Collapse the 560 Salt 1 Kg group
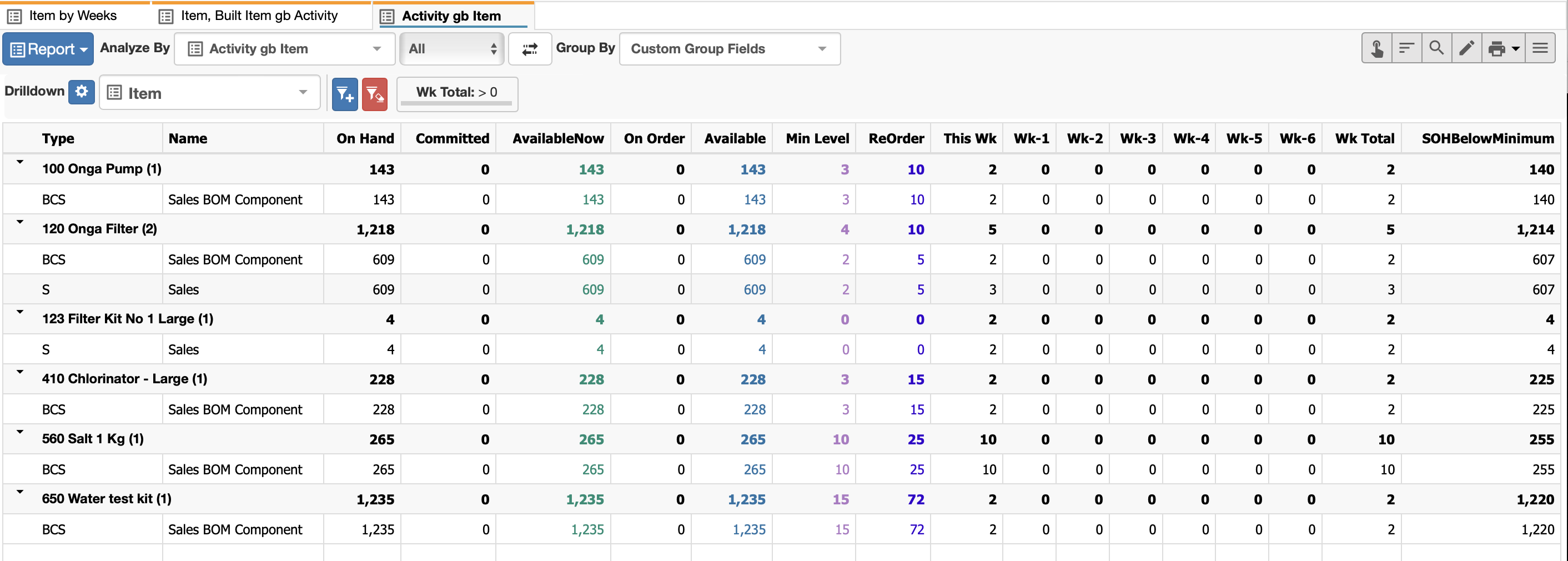The height and width of the screenshot is (561, 1568). [20, 432]
